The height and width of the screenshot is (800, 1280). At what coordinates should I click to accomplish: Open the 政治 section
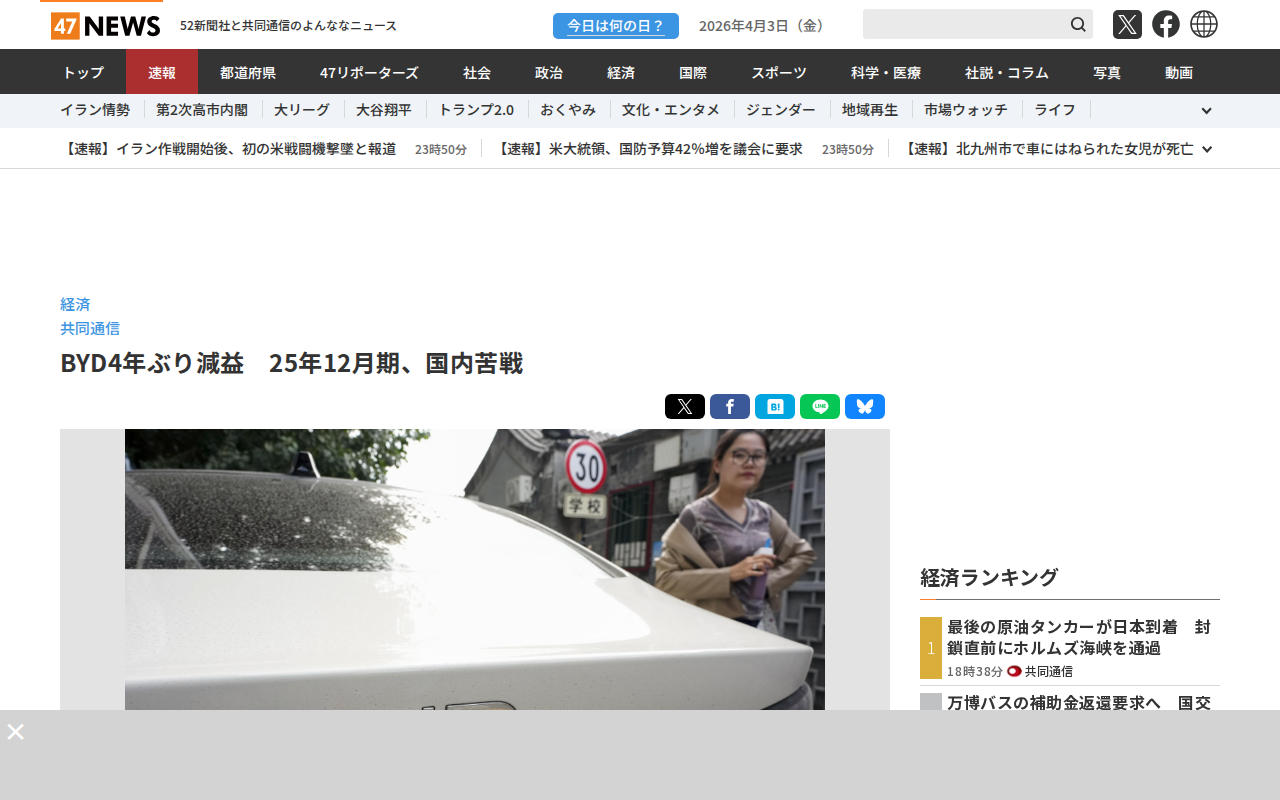(x=549, y=72)
